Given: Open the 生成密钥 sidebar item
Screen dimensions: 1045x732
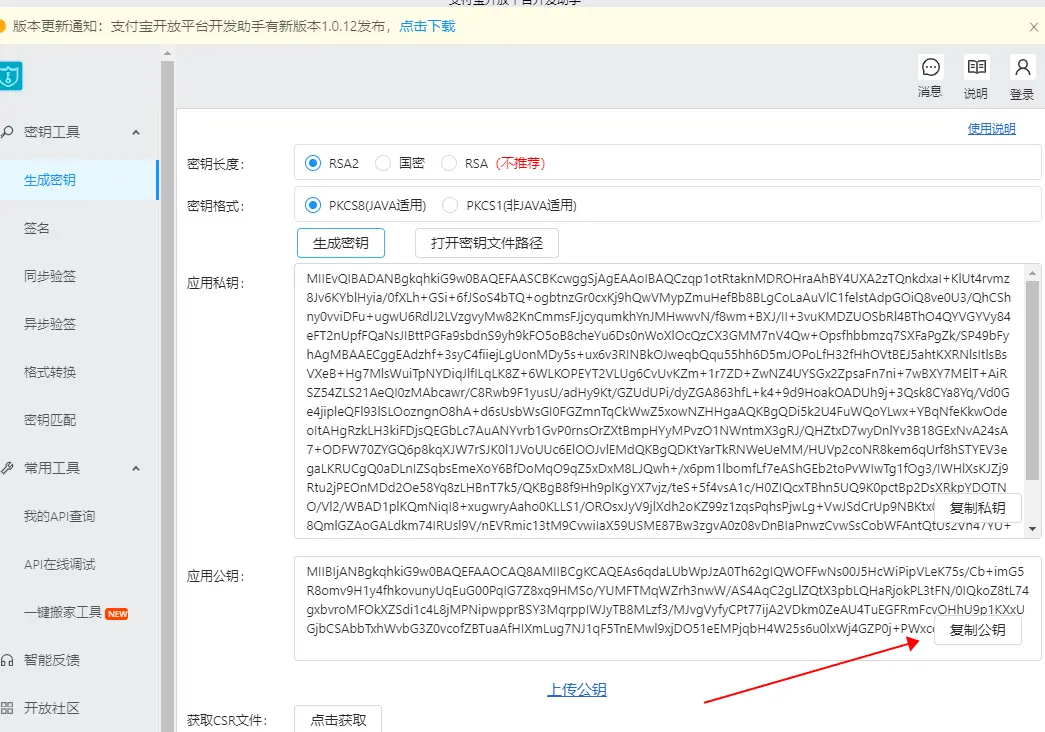Looking at the screenshot, I should tap(79, 180).
